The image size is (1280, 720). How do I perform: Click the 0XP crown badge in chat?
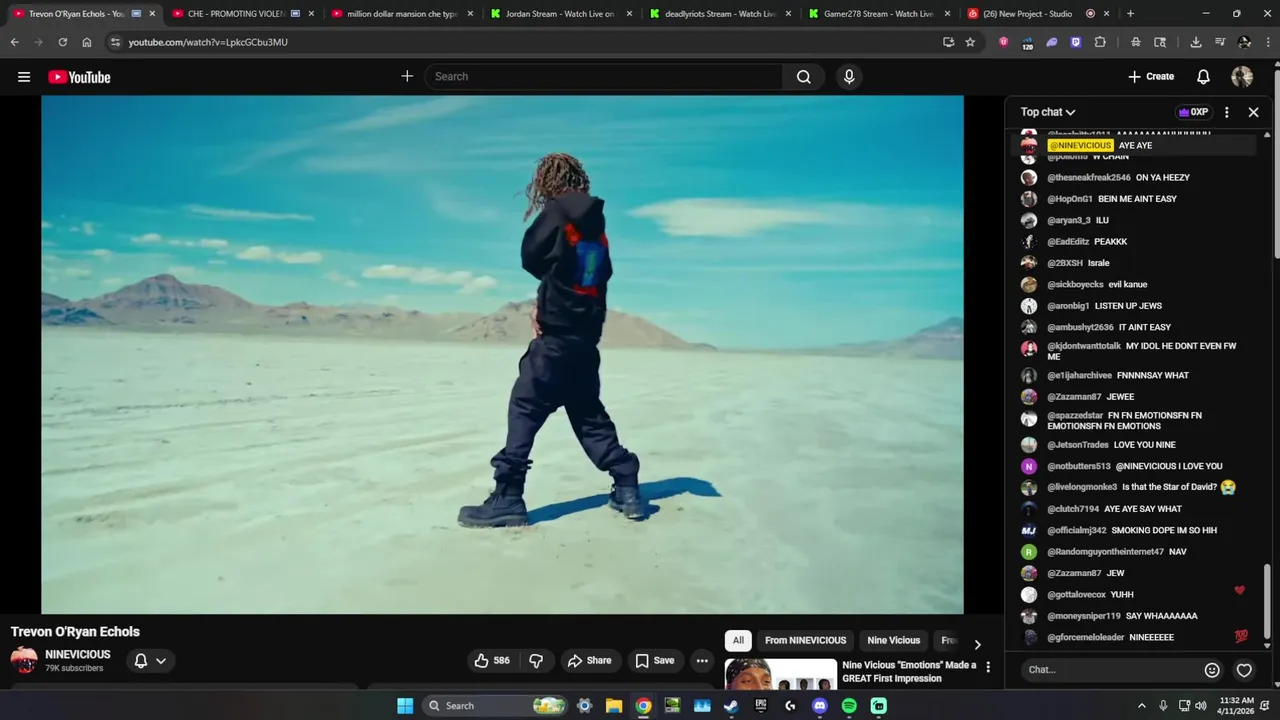pyautogui.click(x=1194, y=112)
